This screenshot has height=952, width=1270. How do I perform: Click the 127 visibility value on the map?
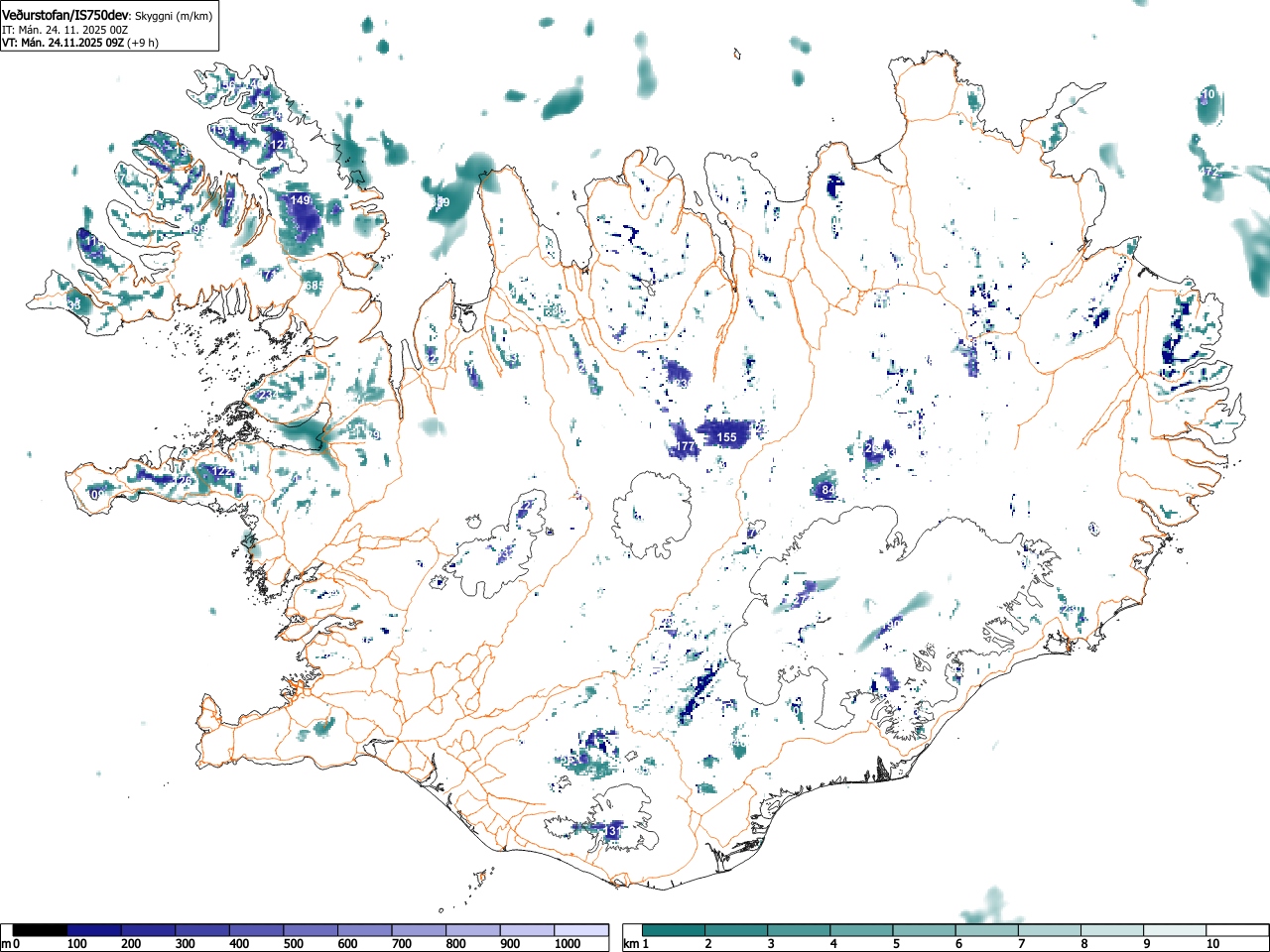pyautogui.click(x=281, y=146)
